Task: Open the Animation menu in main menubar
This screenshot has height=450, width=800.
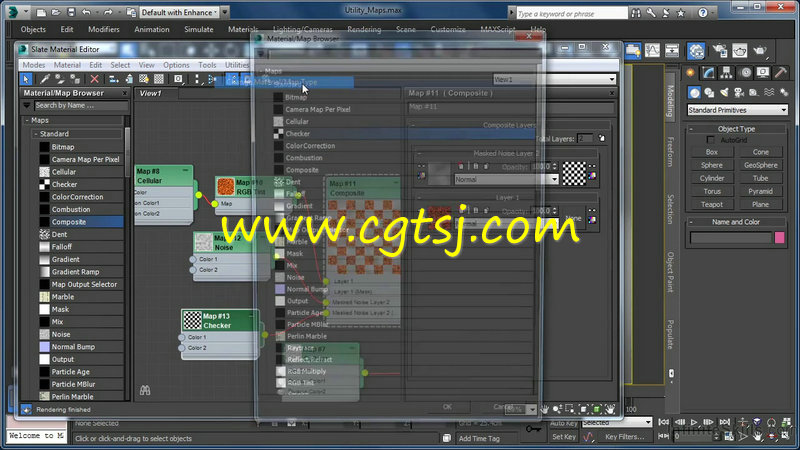Action: (152, 29)
